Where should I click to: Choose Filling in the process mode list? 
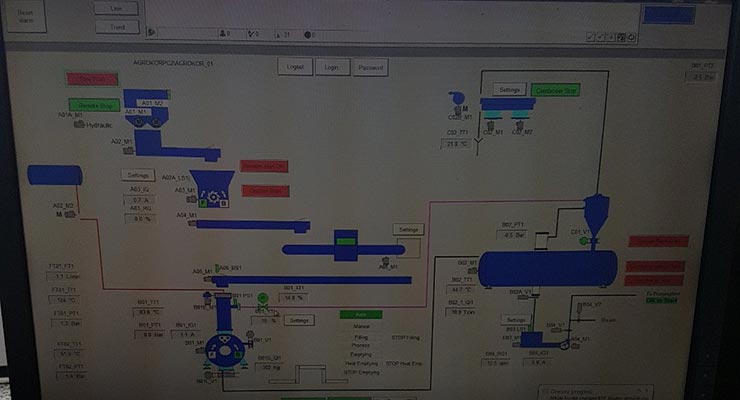361,337
